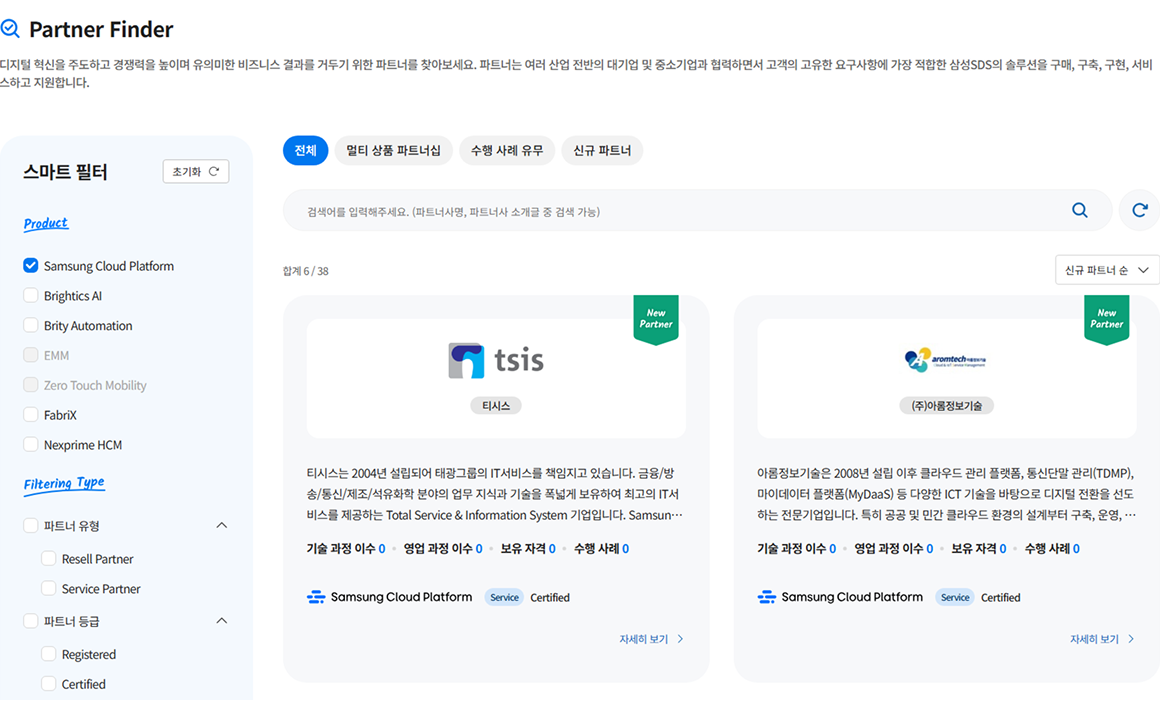Screen dimensions: 1160x701
Task: Enable the Registered grade checkbox
Action: 49,654
